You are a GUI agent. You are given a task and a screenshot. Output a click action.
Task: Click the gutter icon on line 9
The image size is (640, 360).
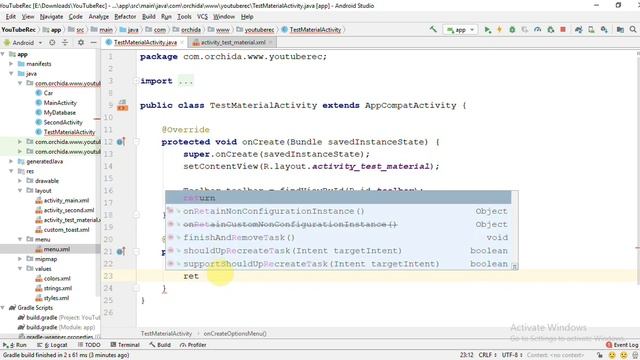[122, 105]
